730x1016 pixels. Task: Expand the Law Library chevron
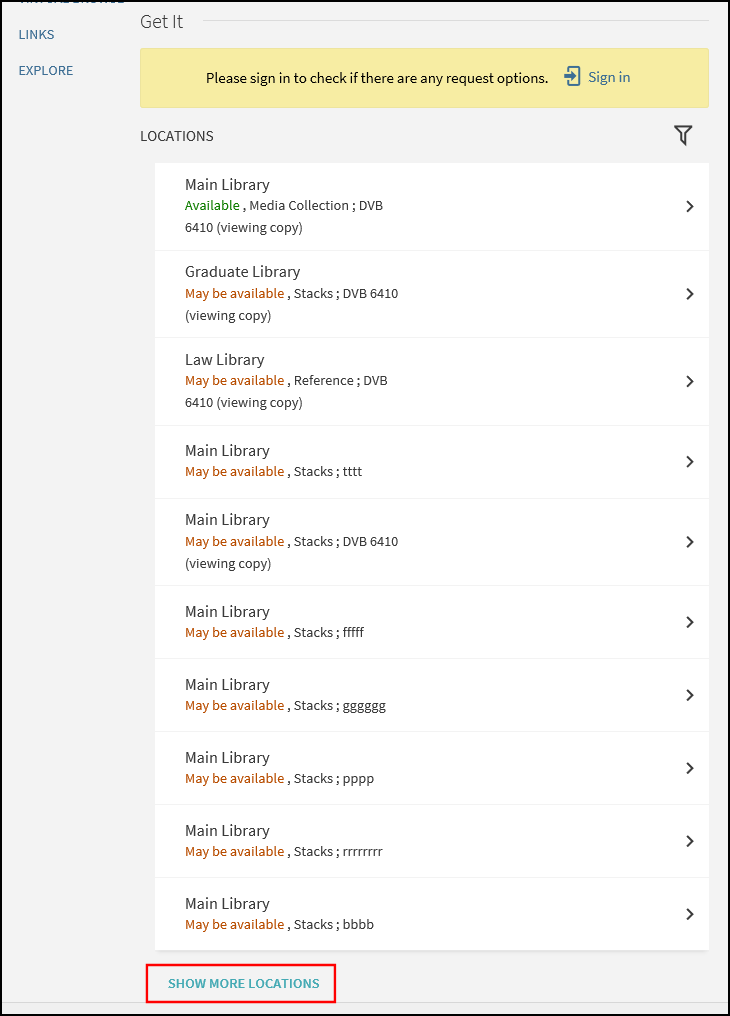click(690, 381)
